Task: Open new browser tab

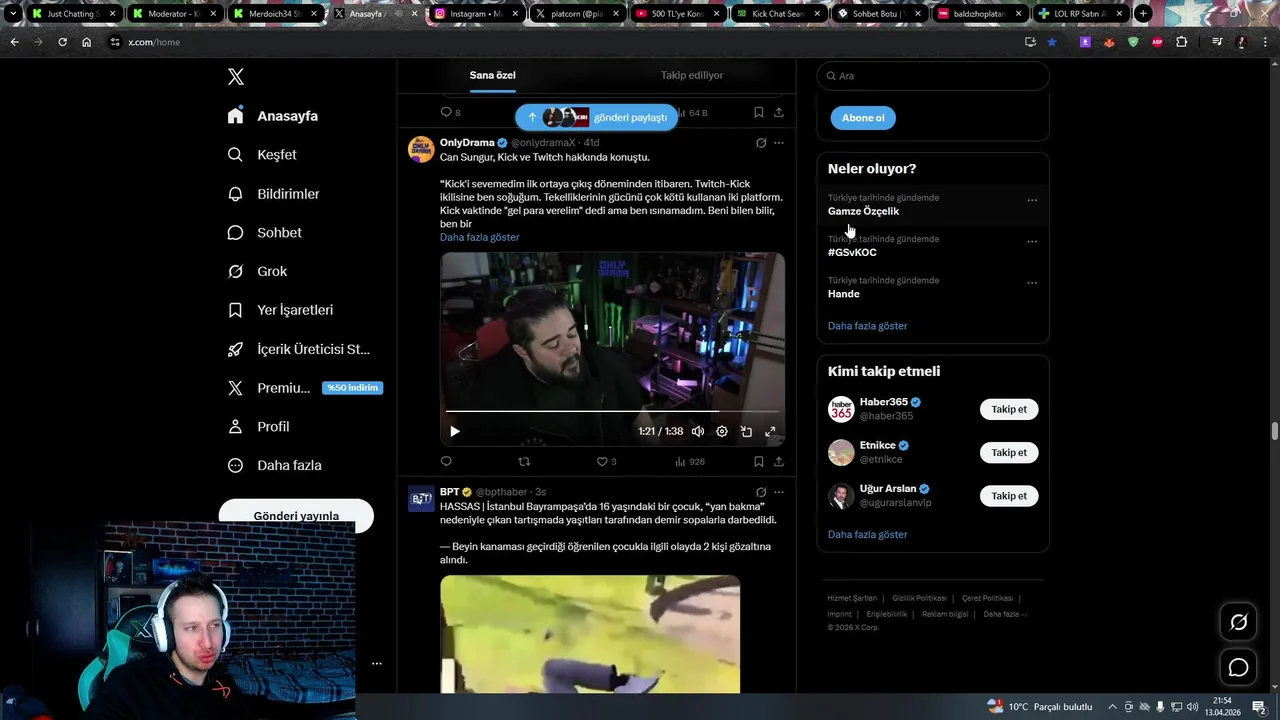Action: coord(1143,14)
